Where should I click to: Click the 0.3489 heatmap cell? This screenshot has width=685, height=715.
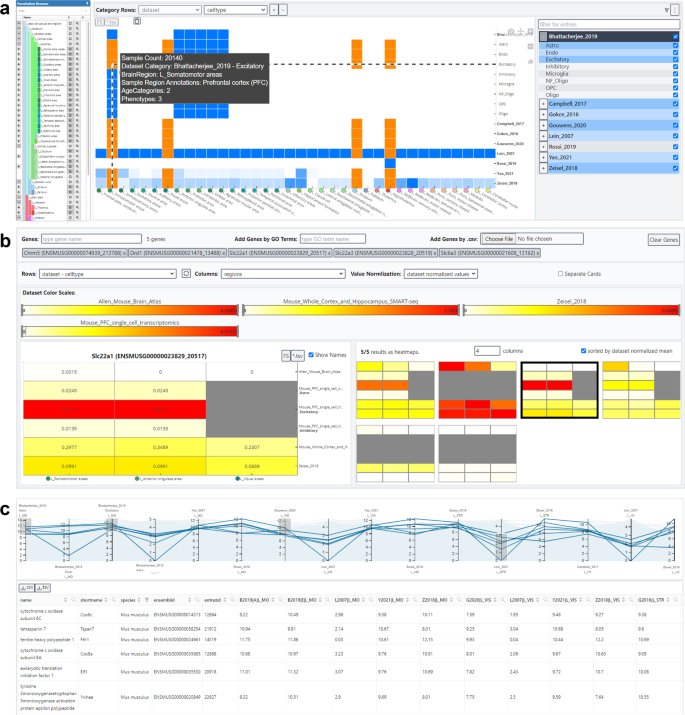tap(160, 447)
